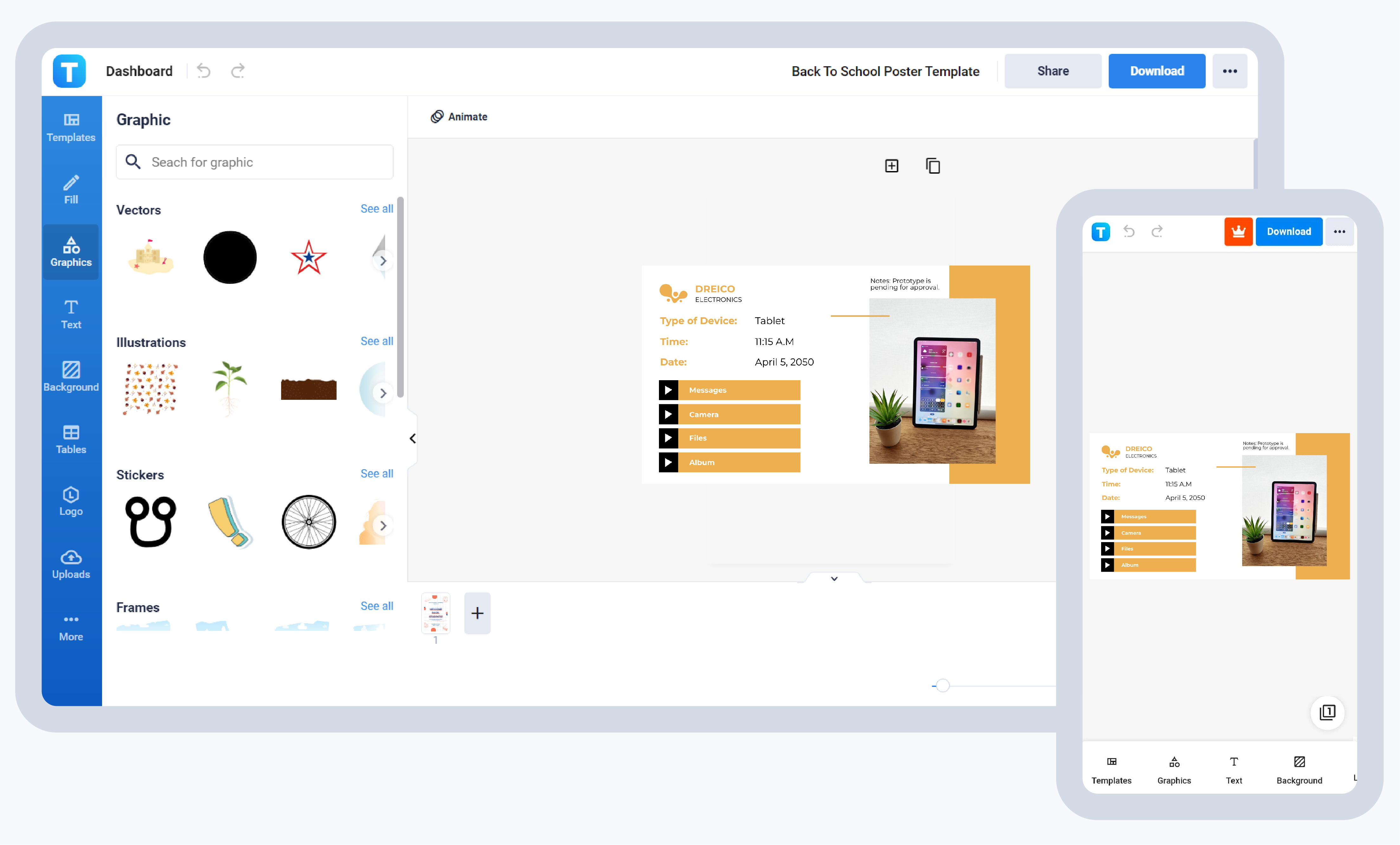Open three-dot menu in desktop header

[x=1229, y=71]
